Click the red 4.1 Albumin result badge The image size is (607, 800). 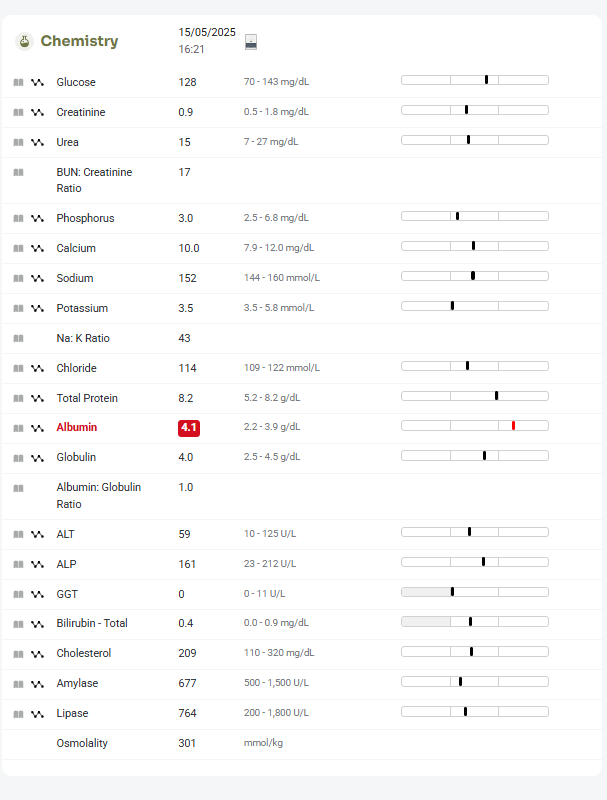[x=189, y=428]
